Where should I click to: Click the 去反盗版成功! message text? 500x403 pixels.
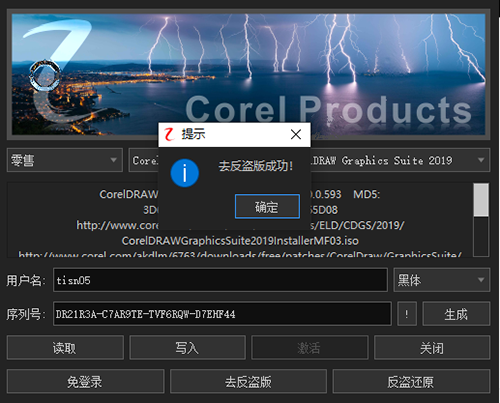point(256,166)
